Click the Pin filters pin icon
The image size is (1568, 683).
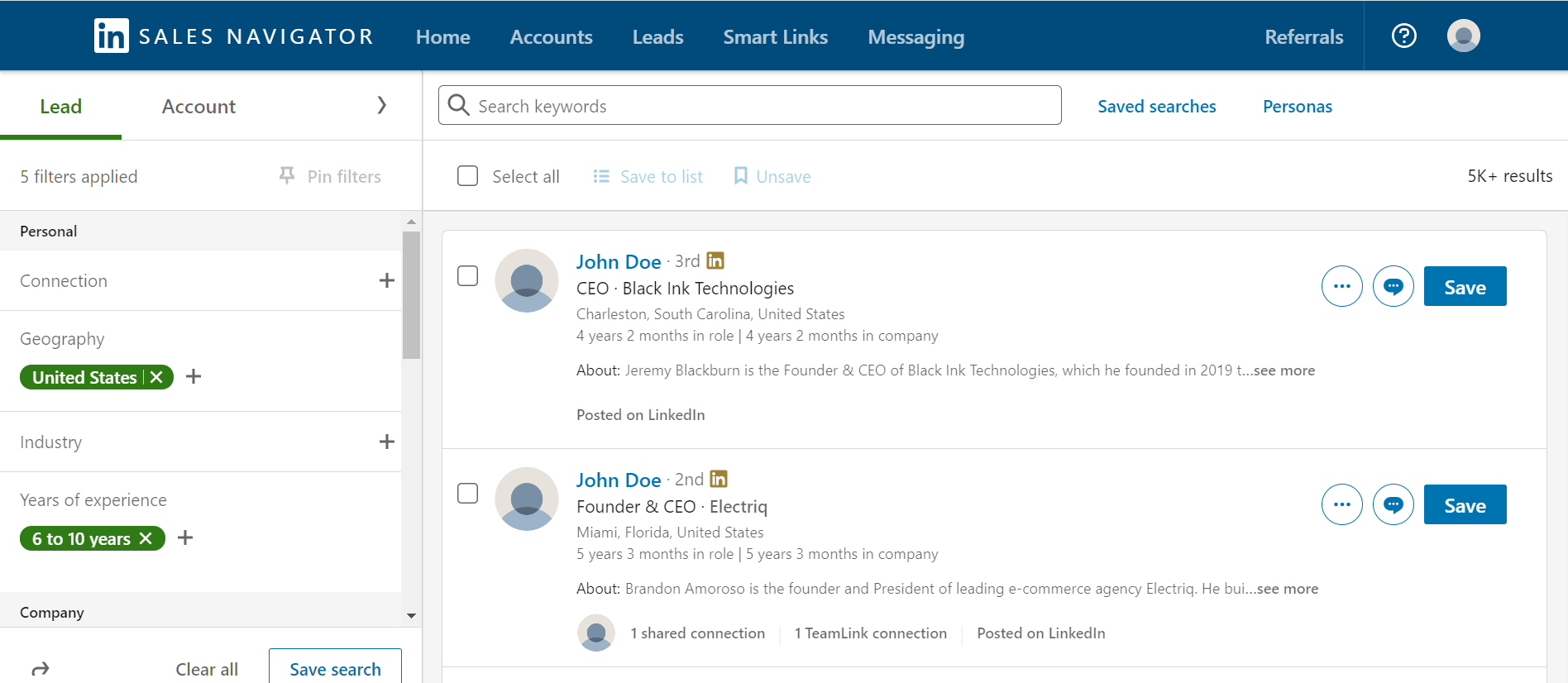[287, 175]
